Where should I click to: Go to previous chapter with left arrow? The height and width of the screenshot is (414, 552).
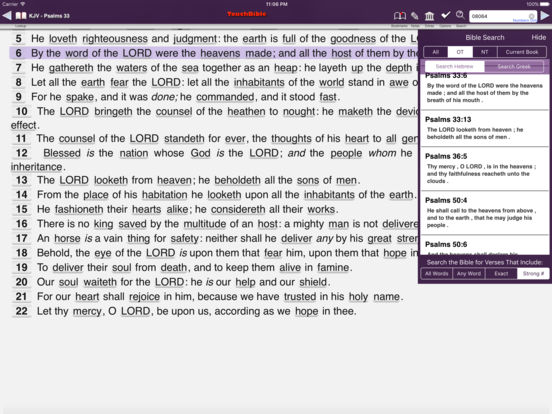click(x=7, y=15)
